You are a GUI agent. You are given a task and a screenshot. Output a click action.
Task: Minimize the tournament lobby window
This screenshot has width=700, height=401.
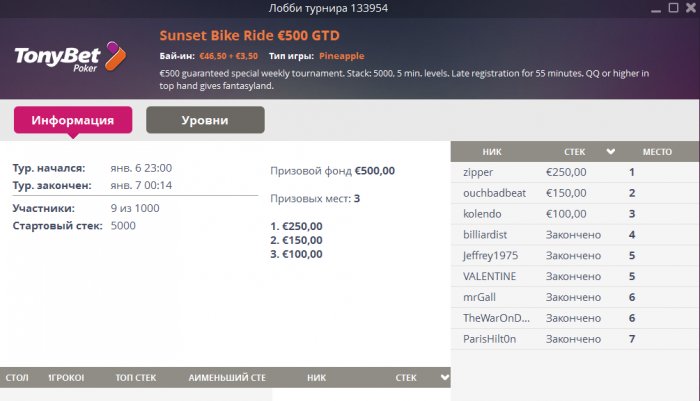656,9
